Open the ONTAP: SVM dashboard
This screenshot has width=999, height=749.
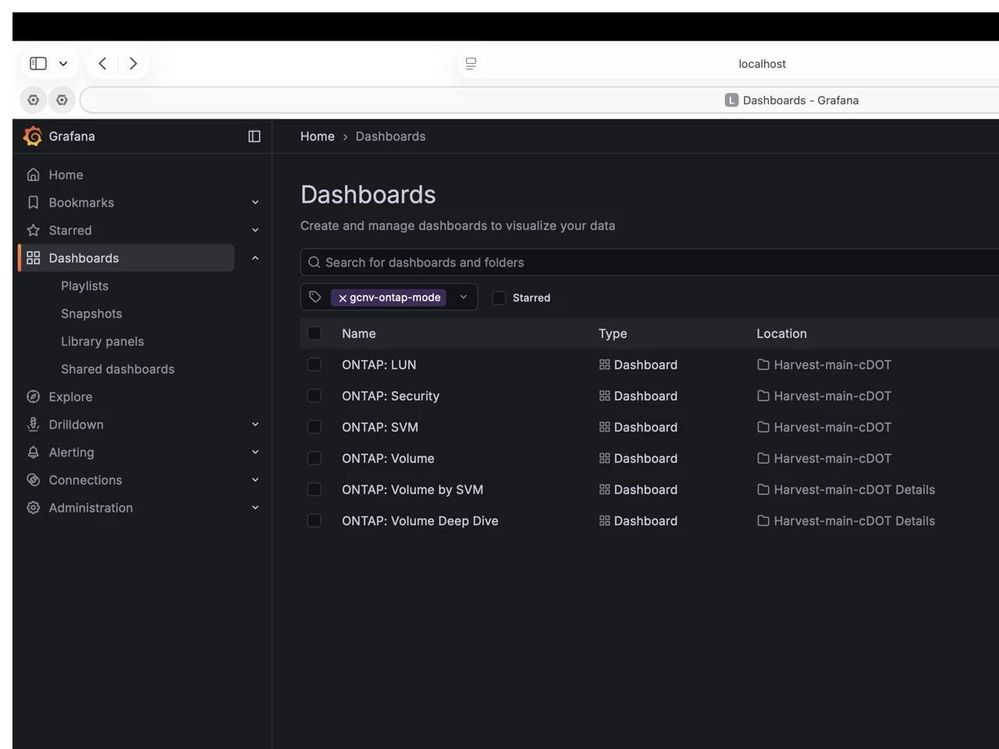pyautogui.click(x=380, y=427)
